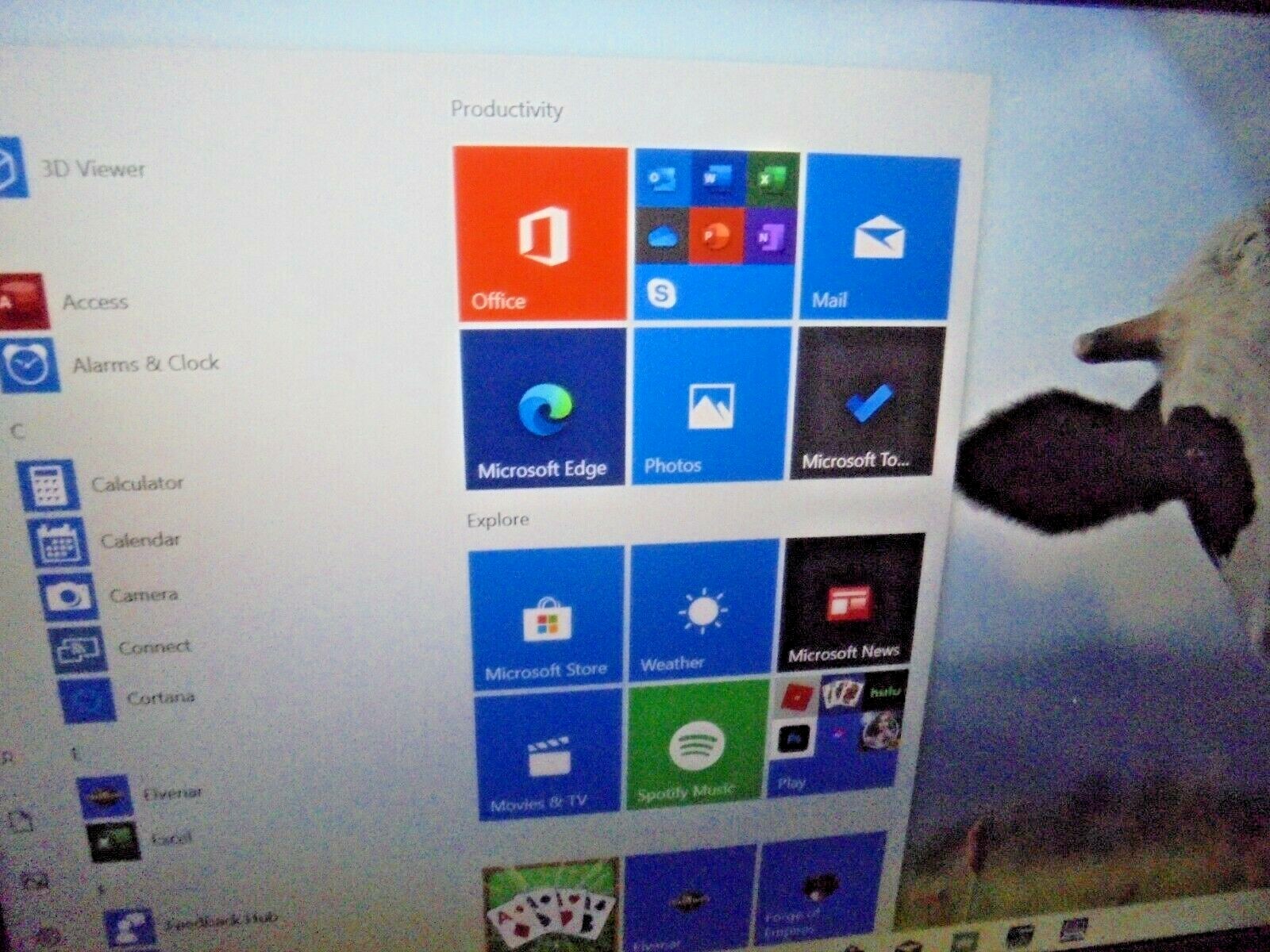1270x952 pixels.
Task: Open Calculator from the app list
Action: pyautogui.click(x=102, y=484)
